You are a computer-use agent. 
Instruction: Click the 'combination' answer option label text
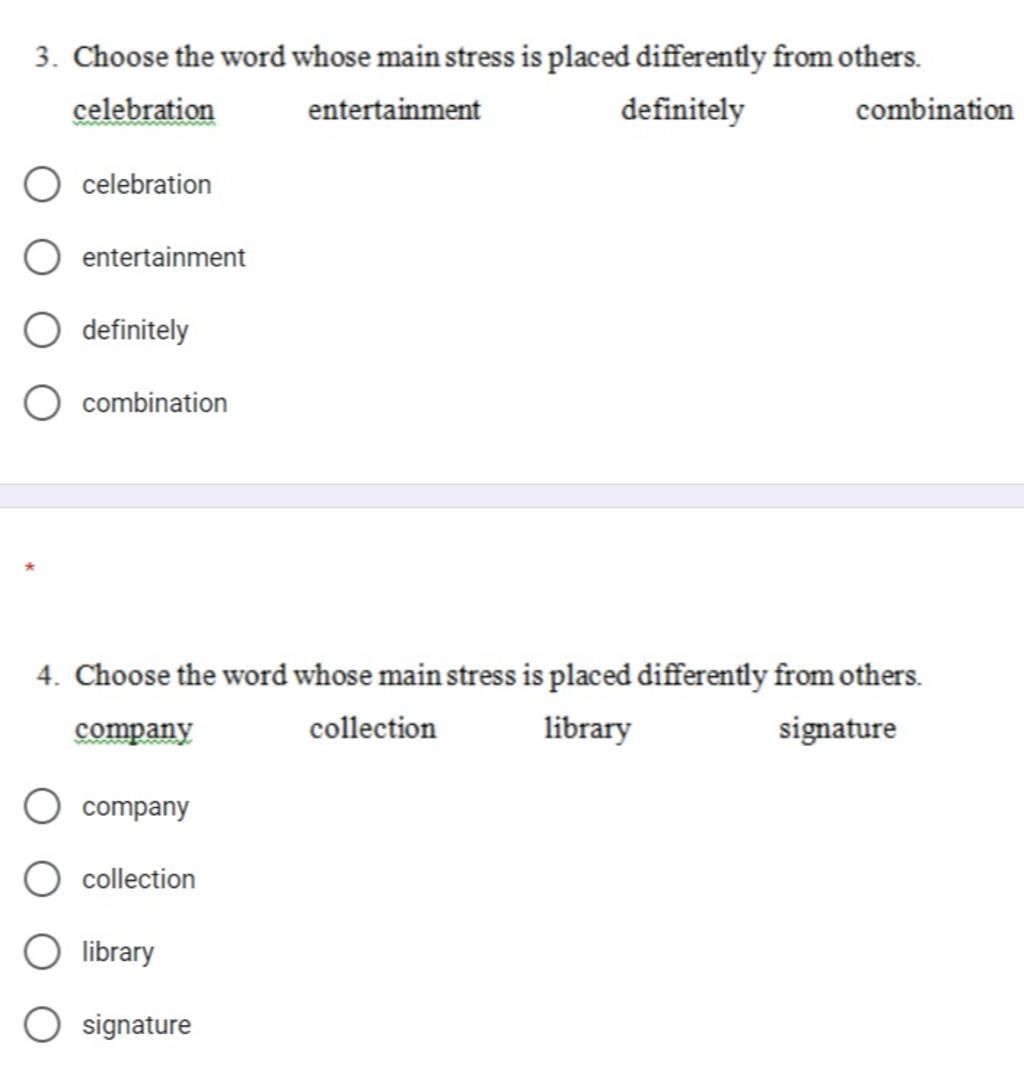(155, 403)
